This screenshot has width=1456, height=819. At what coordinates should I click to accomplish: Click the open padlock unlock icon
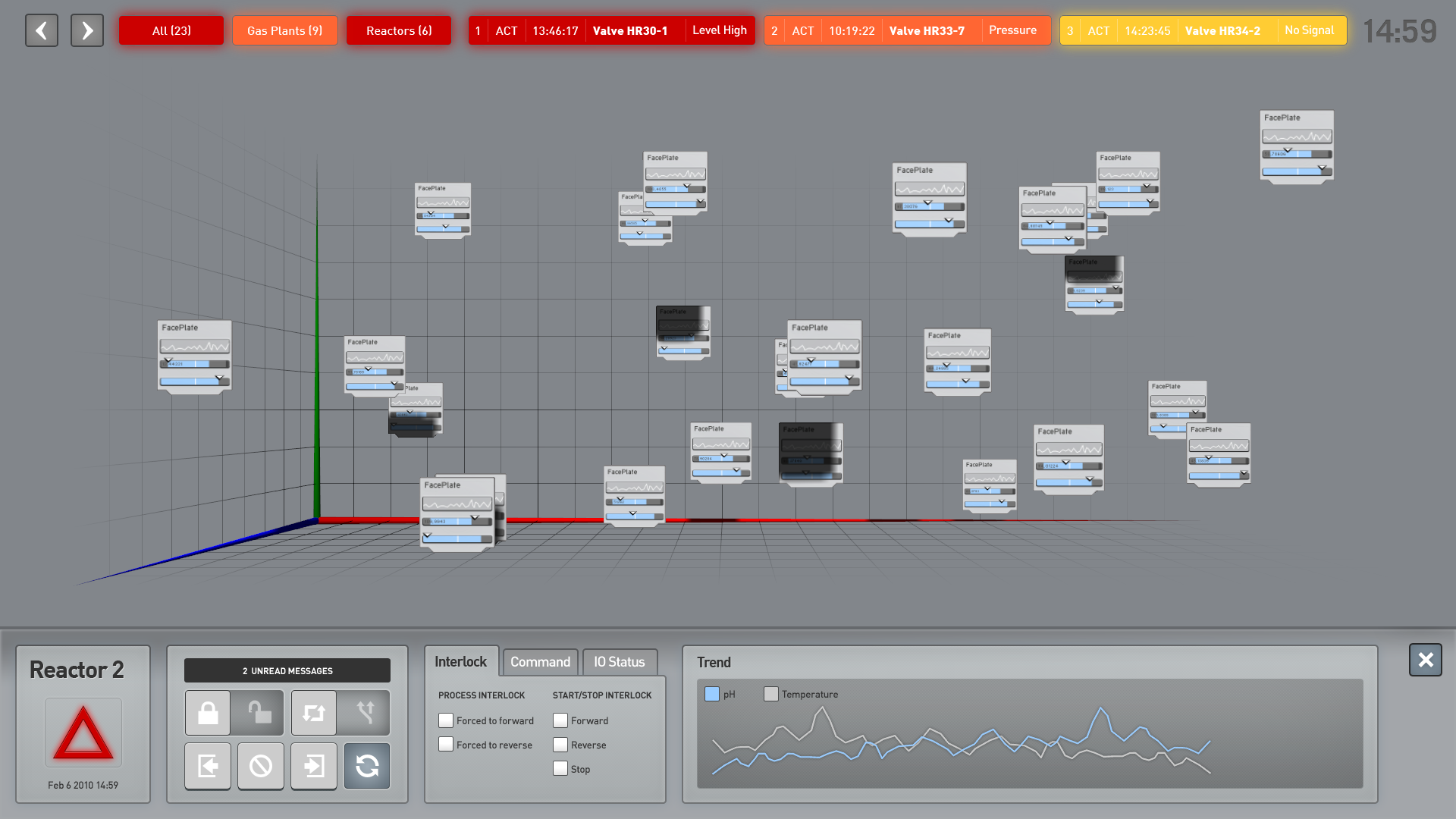pos(260,713)
